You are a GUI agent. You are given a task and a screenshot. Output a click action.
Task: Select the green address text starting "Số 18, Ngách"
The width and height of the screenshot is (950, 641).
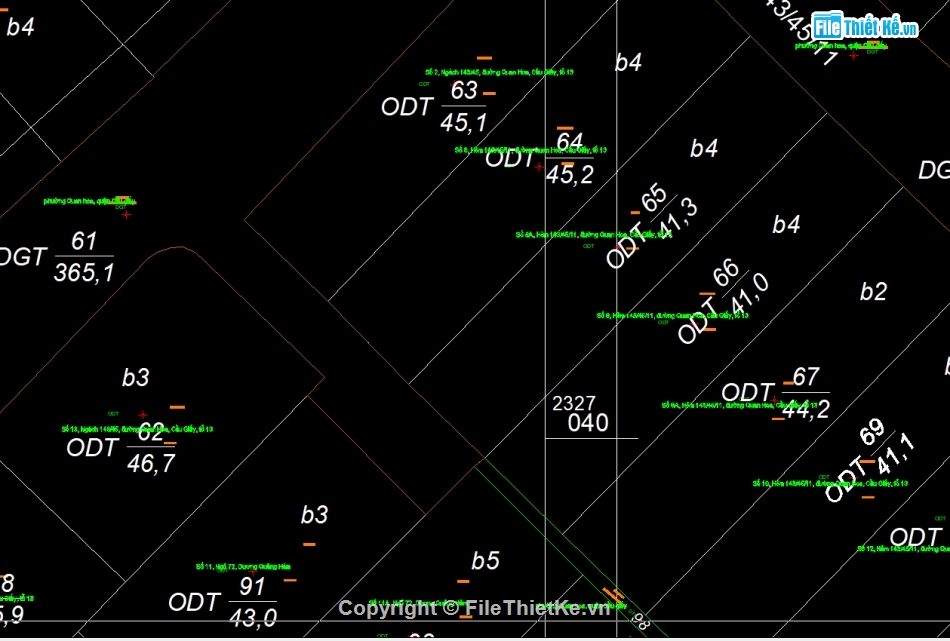pyautogui.click(x=138, y=430)
